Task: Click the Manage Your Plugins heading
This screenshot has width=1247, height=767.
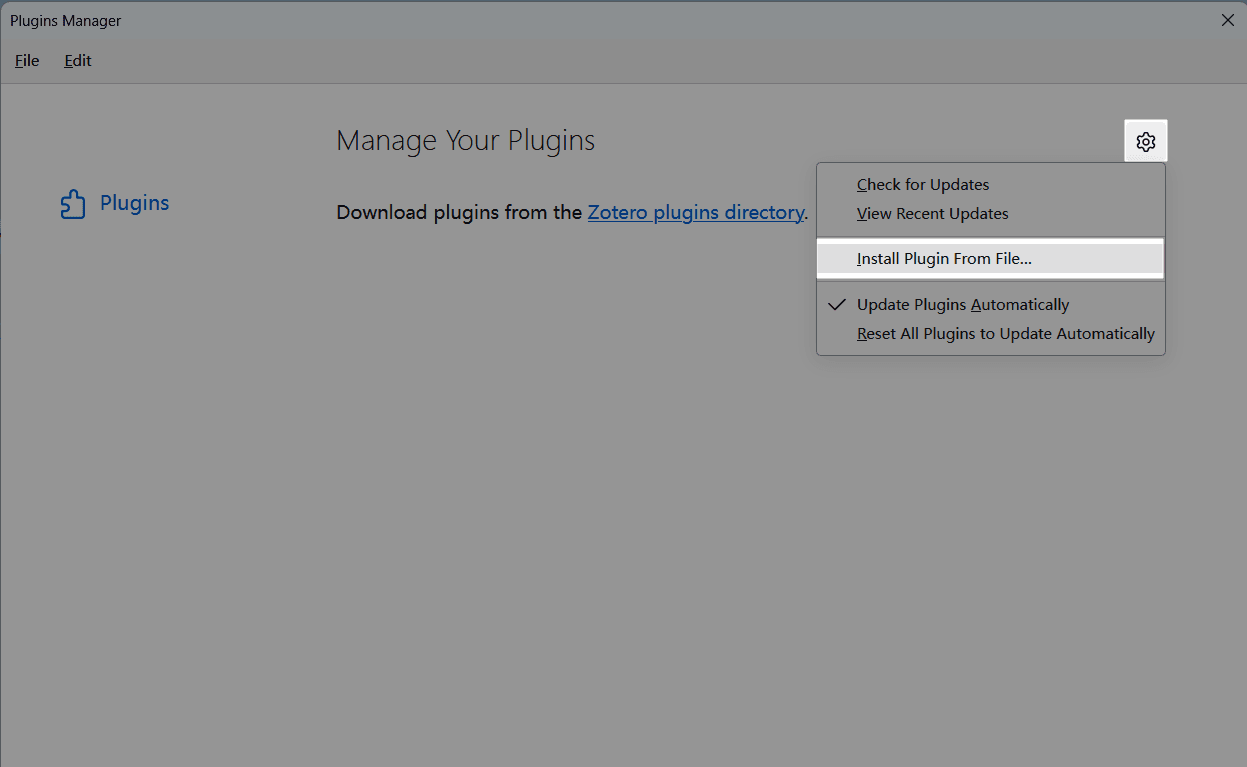Action: [465, 141]
